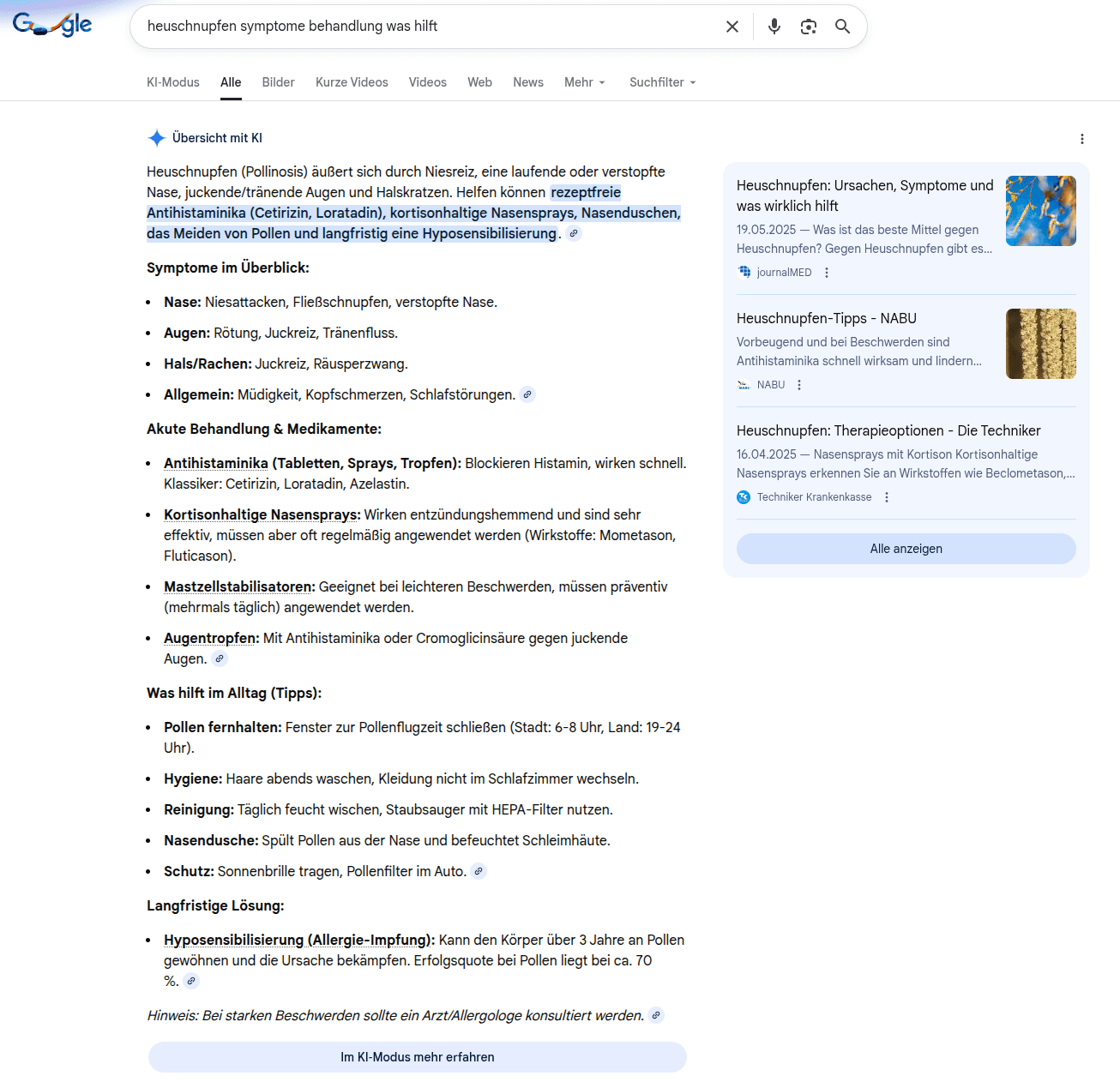The width and height of the screenshot is (1120, 1082).
Task: Clear the search query with the X icon
Action: pyautogui.click(x=732, y=27)
